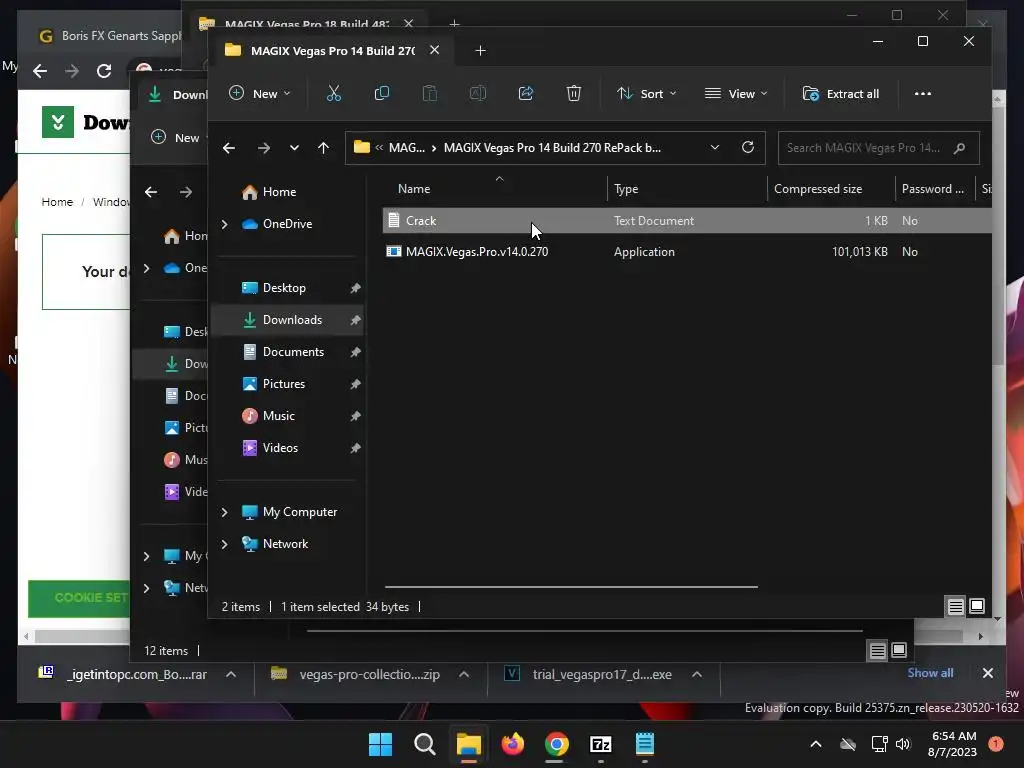Screen dimensions: 1024x768
Task: Click the pin icon next to Videos
Action: pos(355,448)
